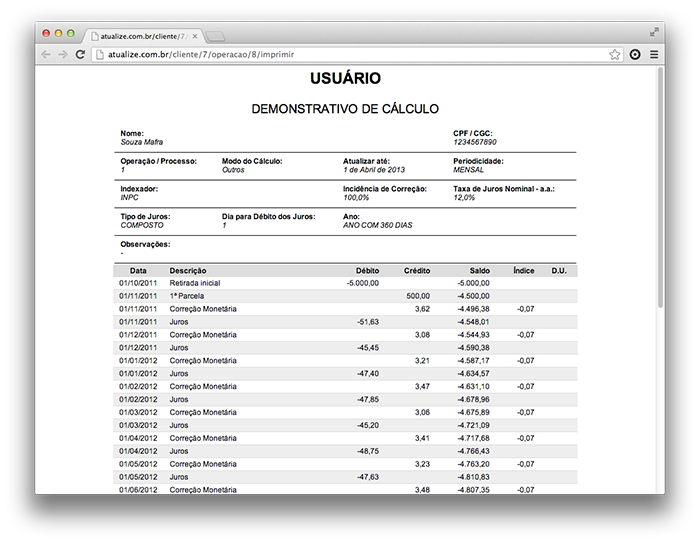Click the saldo value -4.587,17
Screen dimensions: 700x543
pyautogui.click(x=473, y=361)
